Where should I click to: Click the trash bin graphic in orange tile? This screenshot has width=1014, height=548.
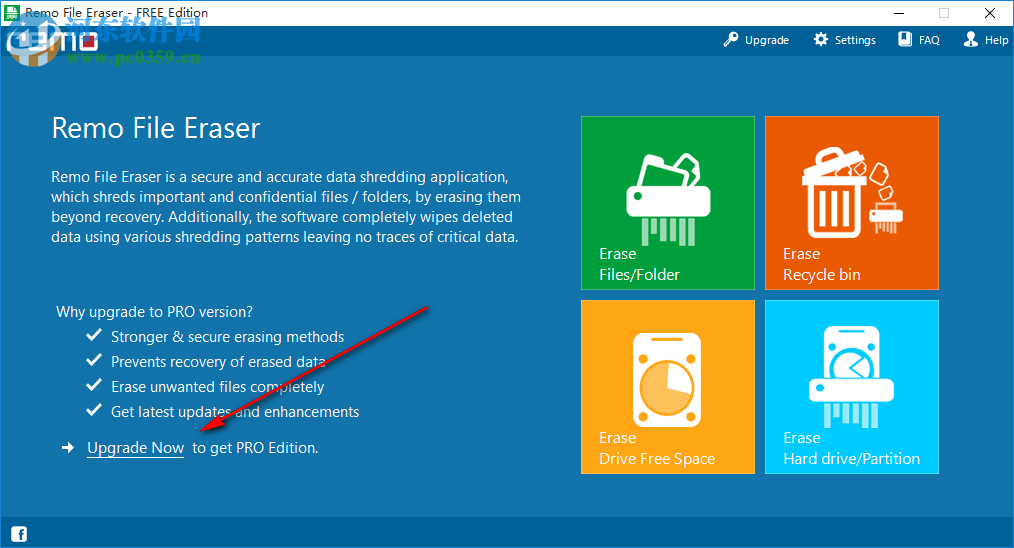834,193
